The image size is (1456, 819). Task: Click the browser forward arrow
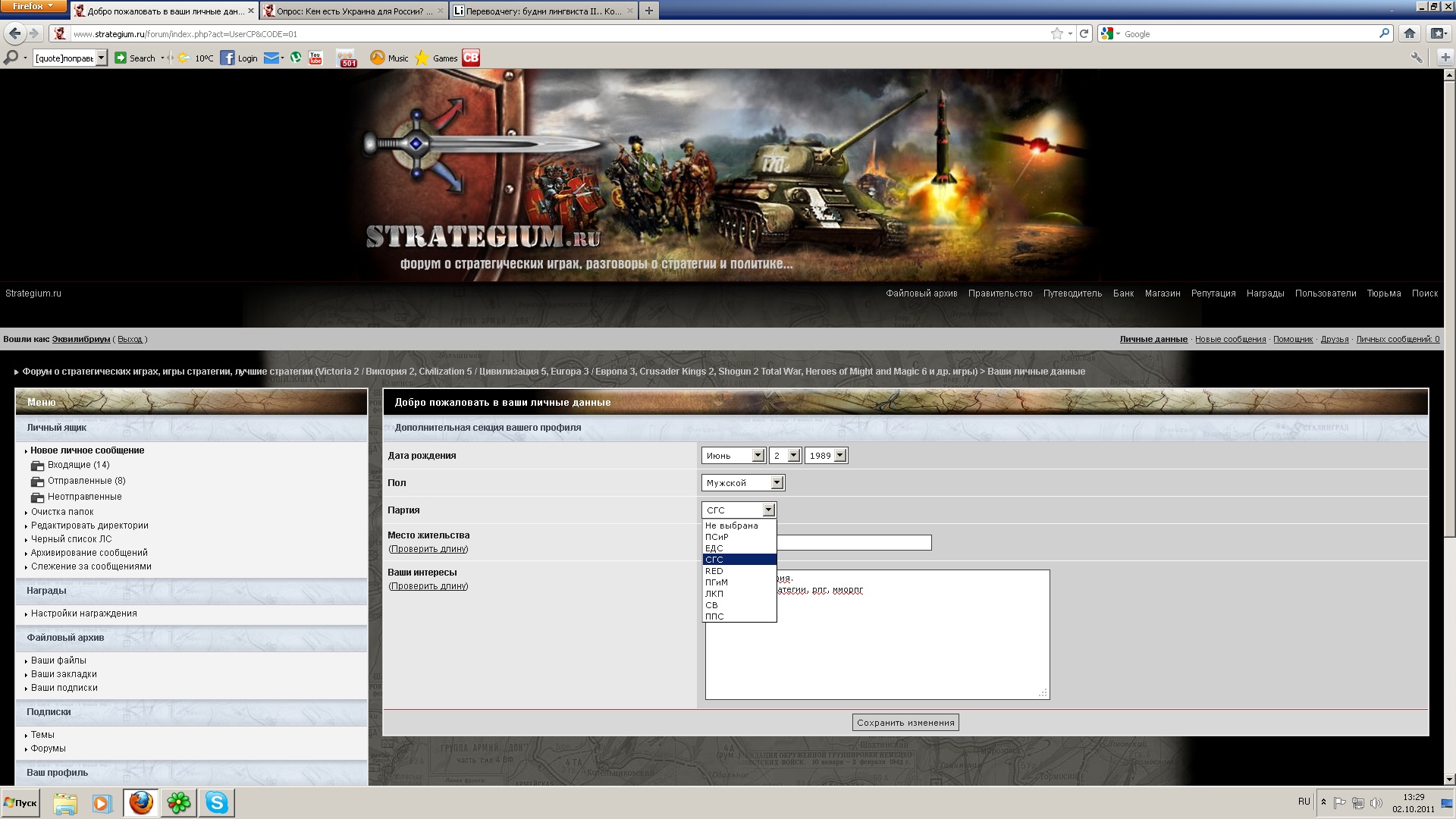(x=33, y=33)
